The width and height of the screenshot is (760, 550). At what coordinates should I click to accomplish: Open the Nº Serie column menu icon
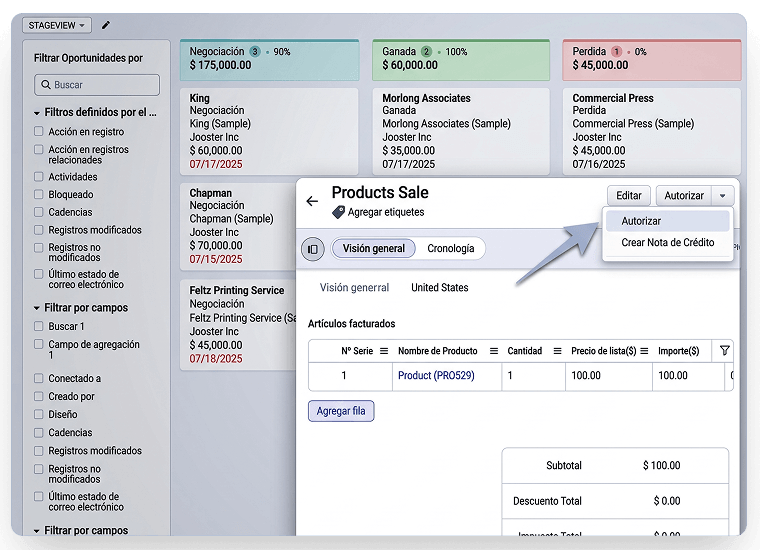coord(384,351)
